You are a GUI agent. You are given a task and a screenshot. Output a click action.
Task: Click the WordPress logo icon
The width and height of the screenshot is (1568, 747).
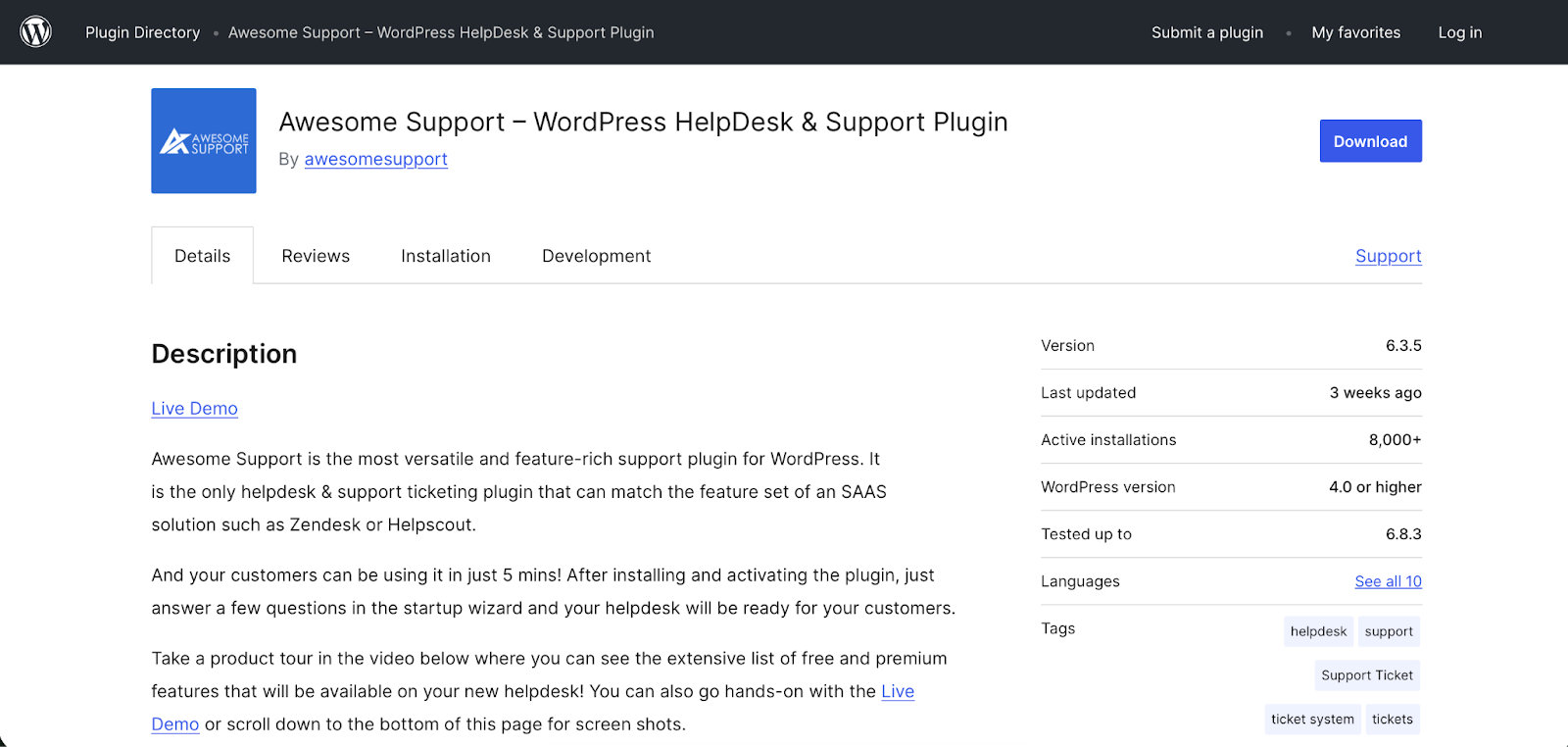pos(35,32)
